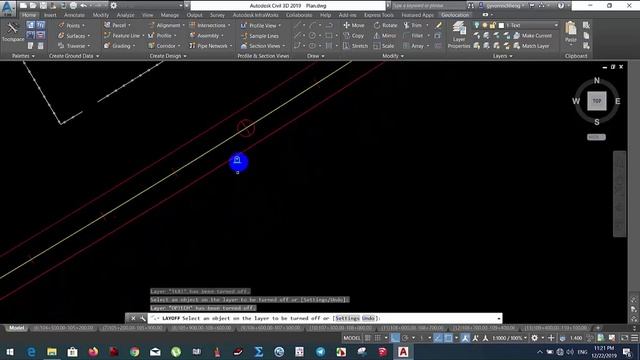Click the Trim tool
640x360 pixels.
413,25
